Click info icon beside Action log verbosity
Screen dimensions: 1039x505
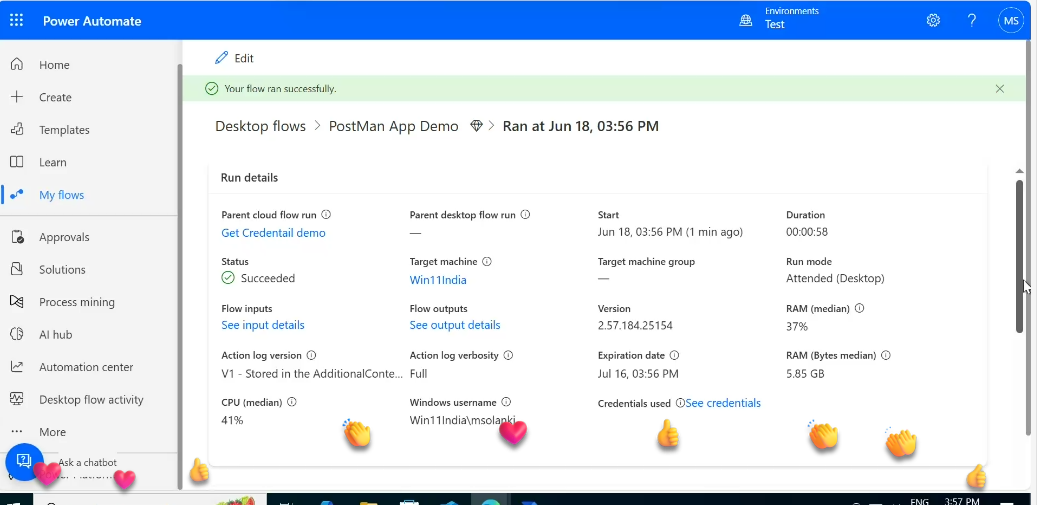(x=508, y=355)
